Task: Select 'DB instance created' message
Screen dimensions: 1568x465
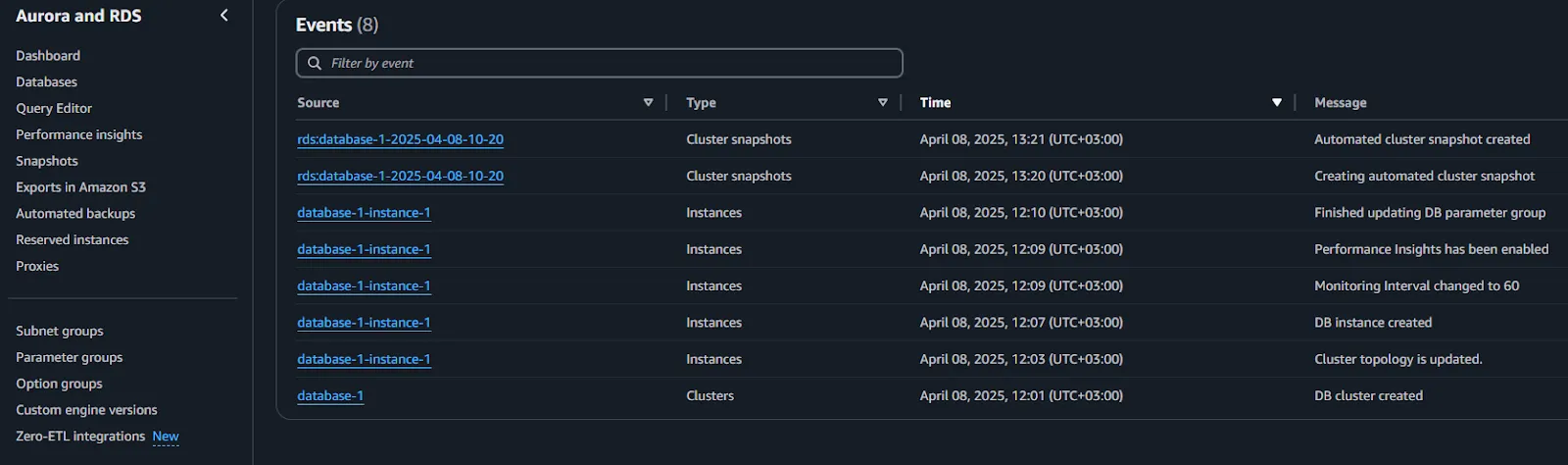Action: (1373, 323)
